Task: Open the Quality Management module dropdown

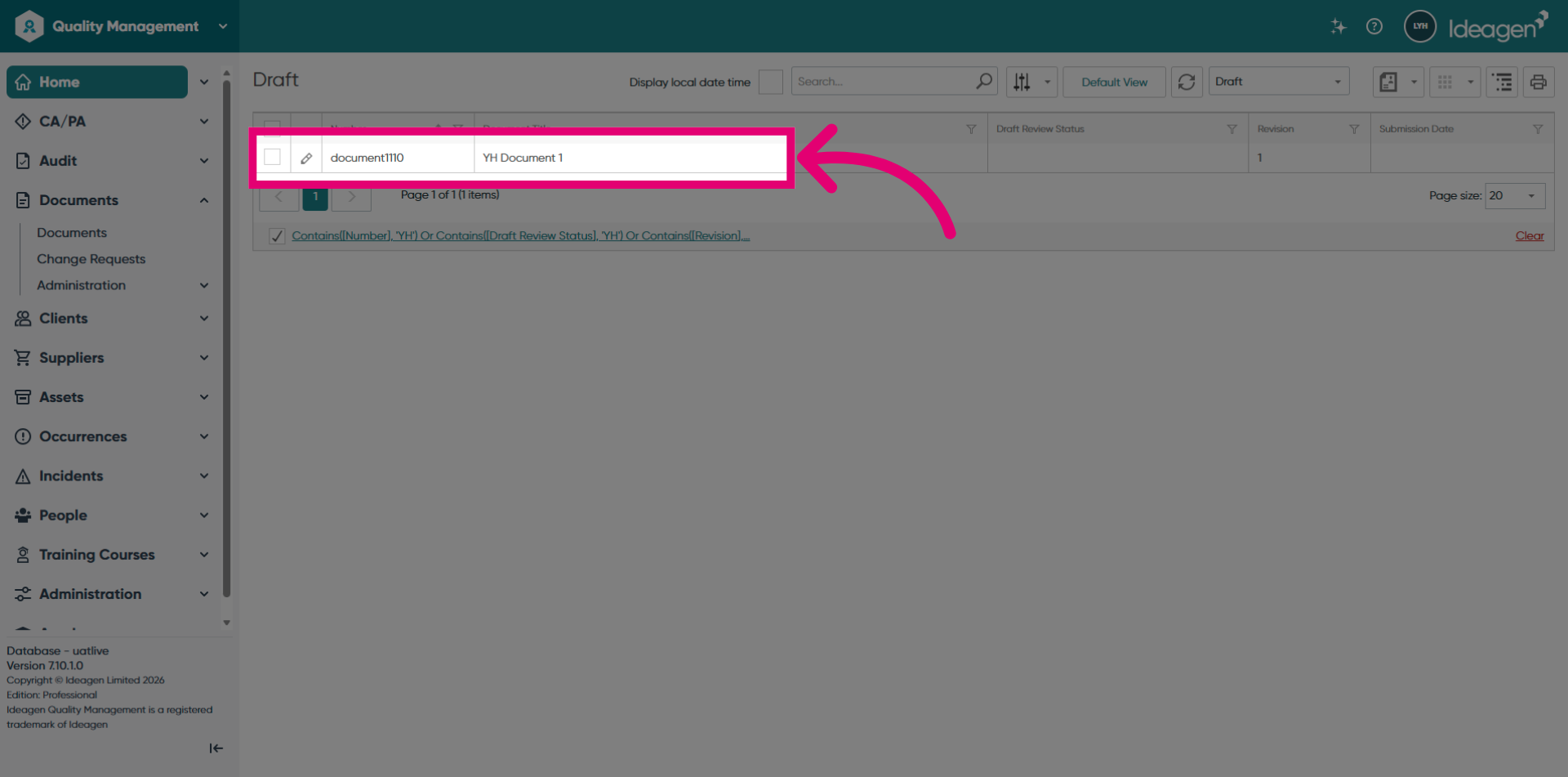Action: click(x=223, y=26)
